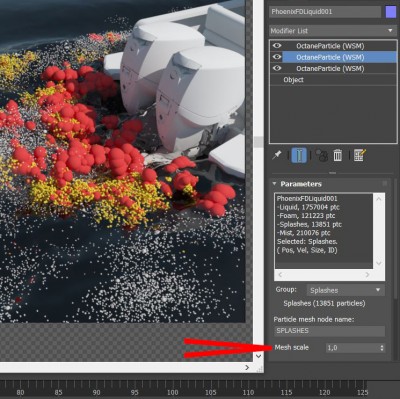Image resolution: width=400 pixels, height=399 pixels.
Task: Click scroll-up arrow in info list
Action: tap(379, 199)
